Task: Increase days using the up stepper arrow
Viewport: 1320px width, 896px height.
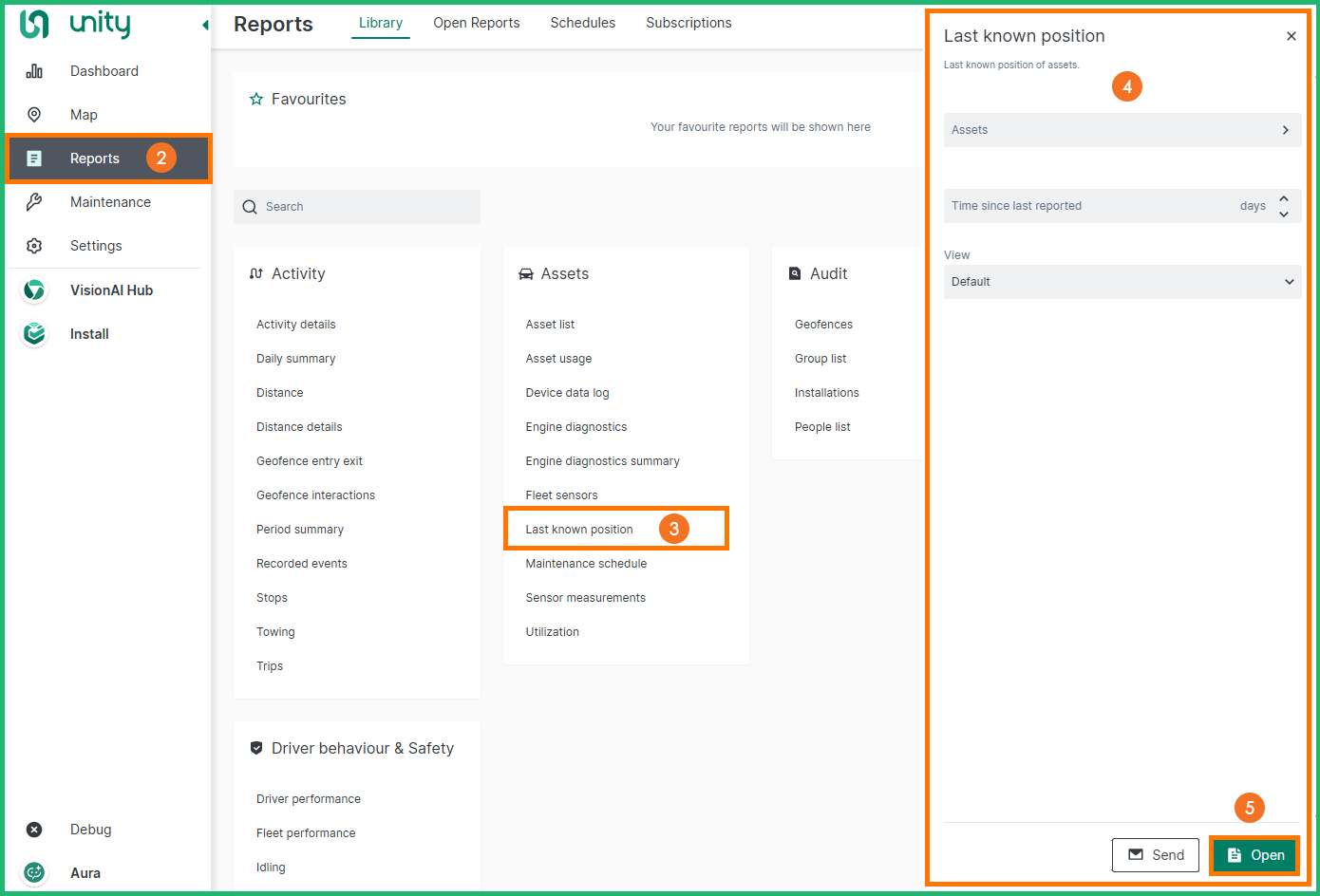Action: coord(1284,199)
